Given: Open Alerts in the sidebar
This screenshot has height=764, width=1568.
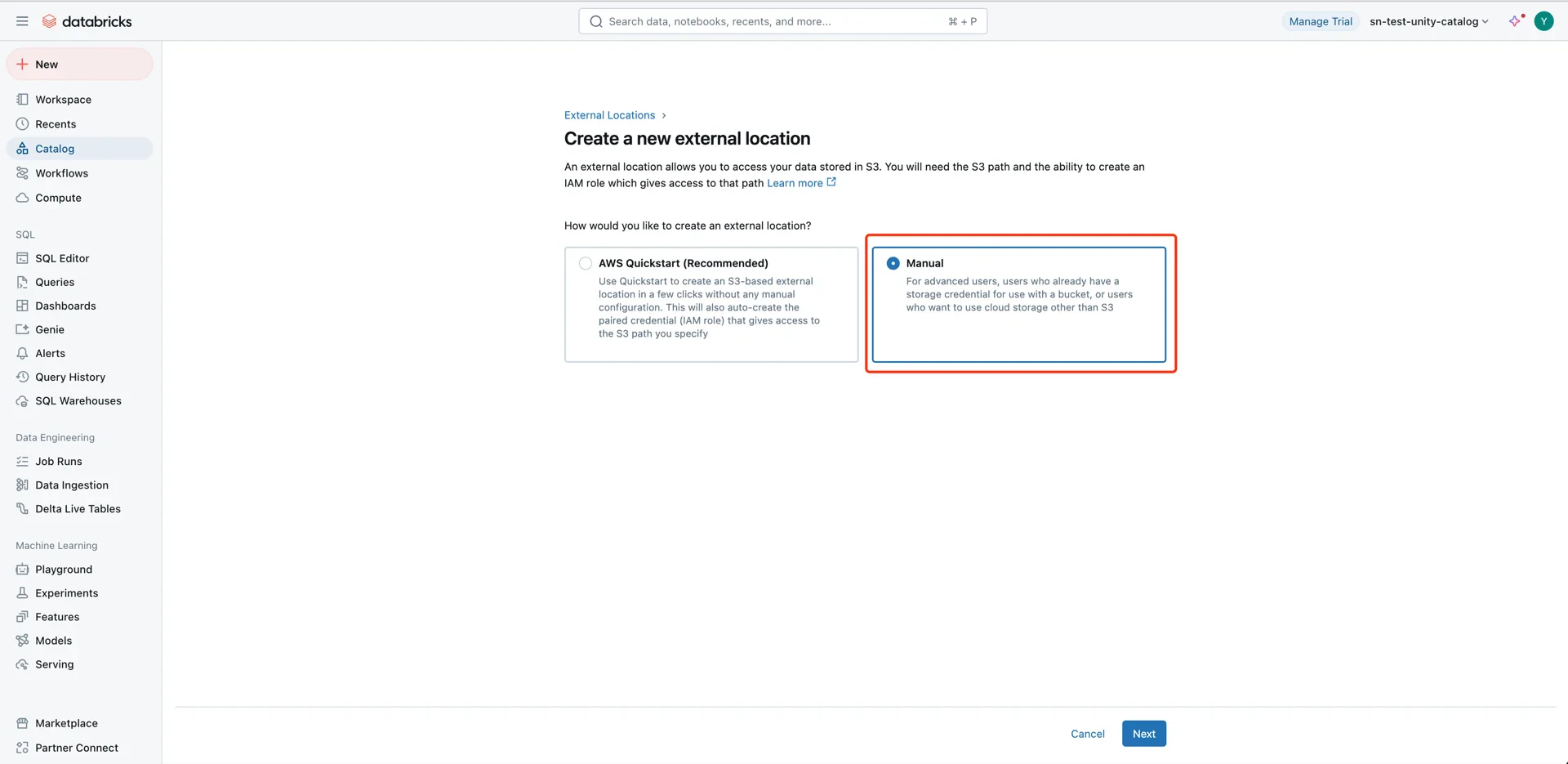Looking at the screenshot, I should [x=79, y=353].
